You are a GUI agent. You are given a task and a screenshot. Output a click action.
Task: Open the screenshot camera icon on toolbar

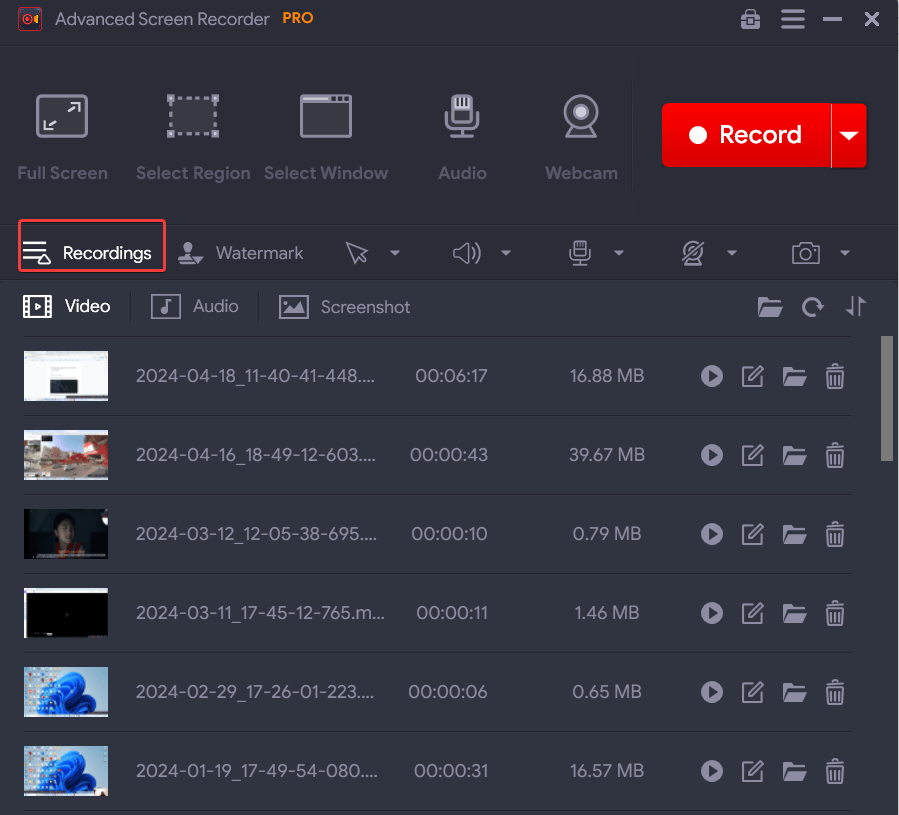pos(806,252)
